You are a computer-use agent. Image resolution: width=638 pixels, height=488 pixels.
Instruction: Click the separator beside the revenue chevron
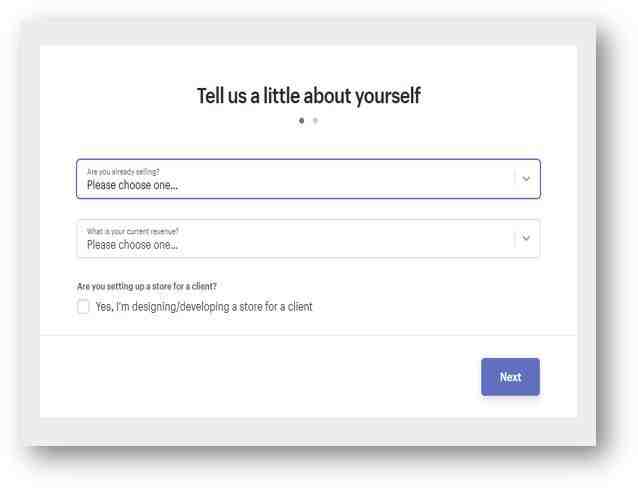pyautogui.click(x=515, y=239)
